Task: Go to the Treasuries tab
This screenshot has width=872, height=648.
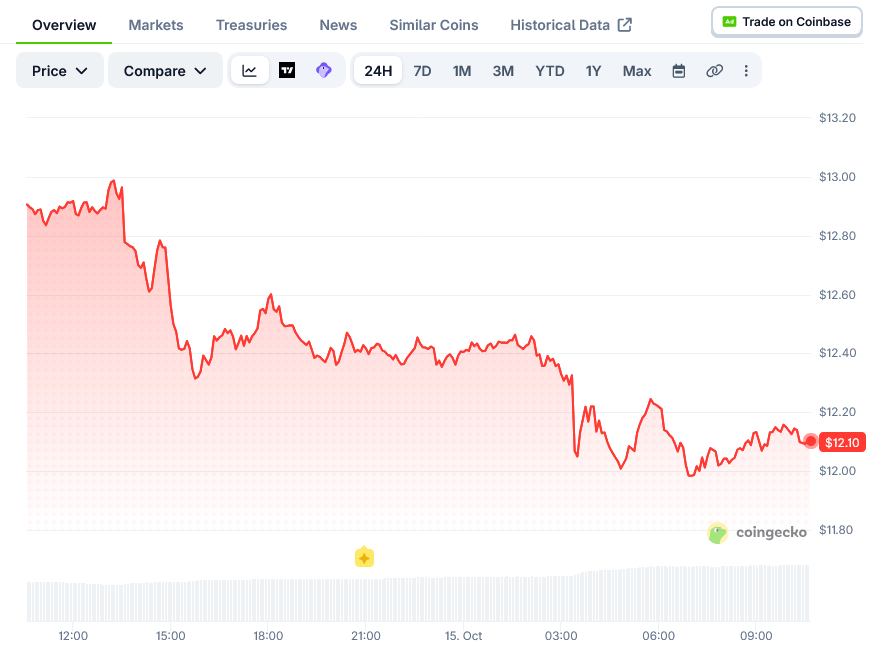Action: click(x=251, y=25)
